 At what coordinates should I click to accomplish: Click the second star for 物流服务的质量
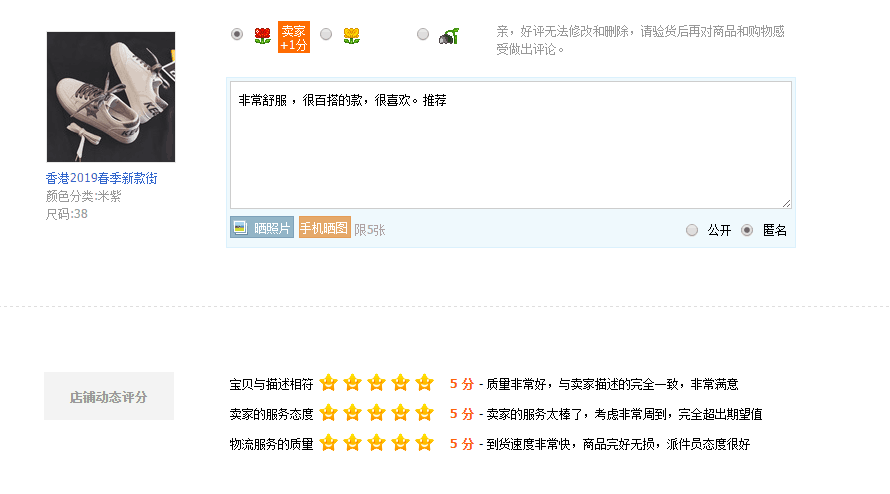tap(352, 443)
